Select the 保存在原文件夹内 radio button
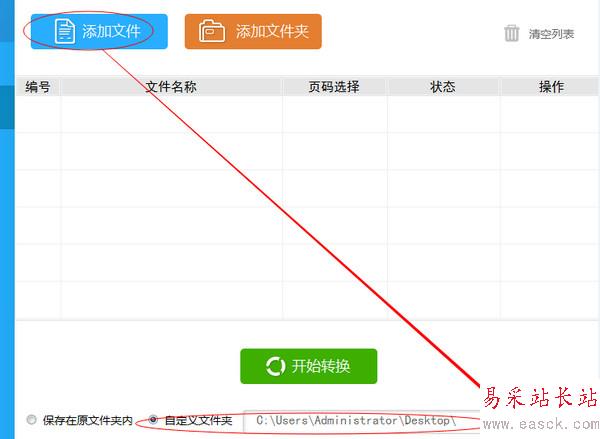The height and width of the screenshot is (439, 600). pyautogui.click(x=31, y=419)
